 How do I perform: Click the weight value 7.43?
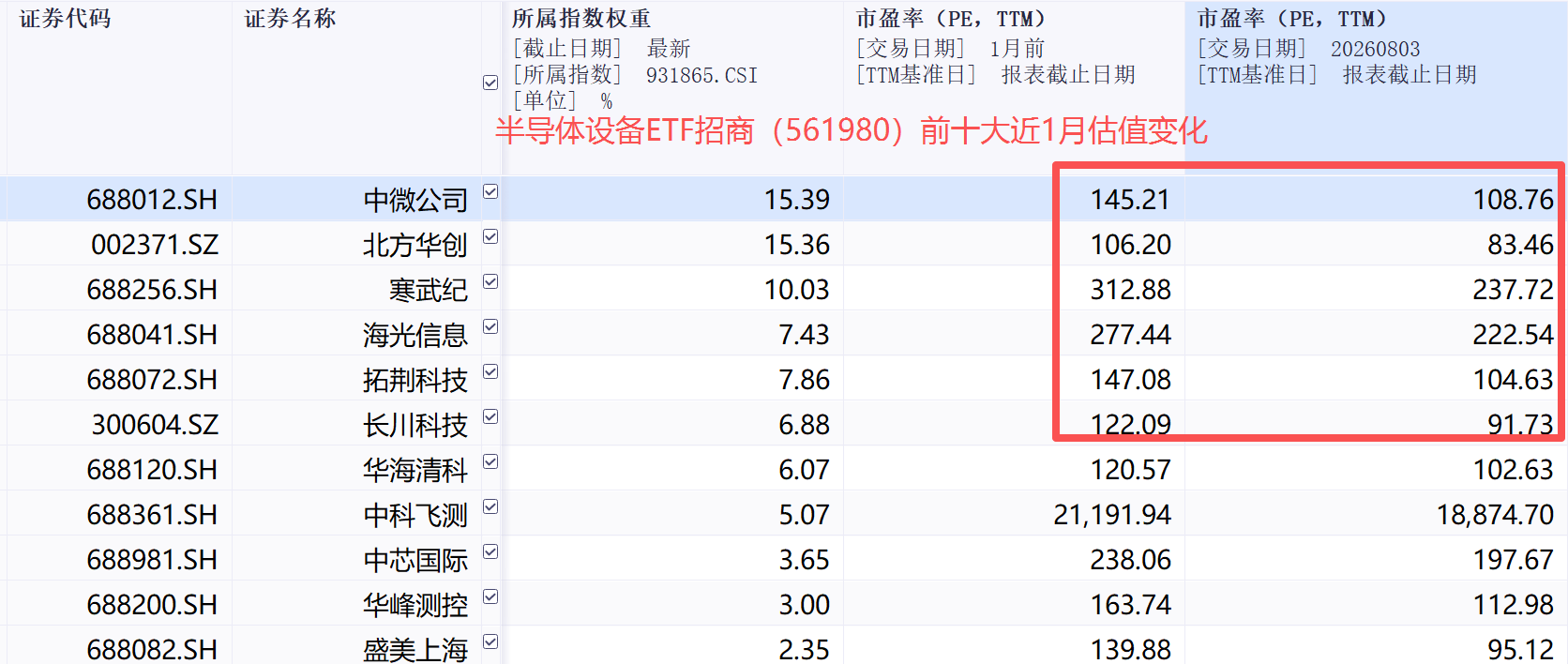pyautogui.click(x=805, y=335)
